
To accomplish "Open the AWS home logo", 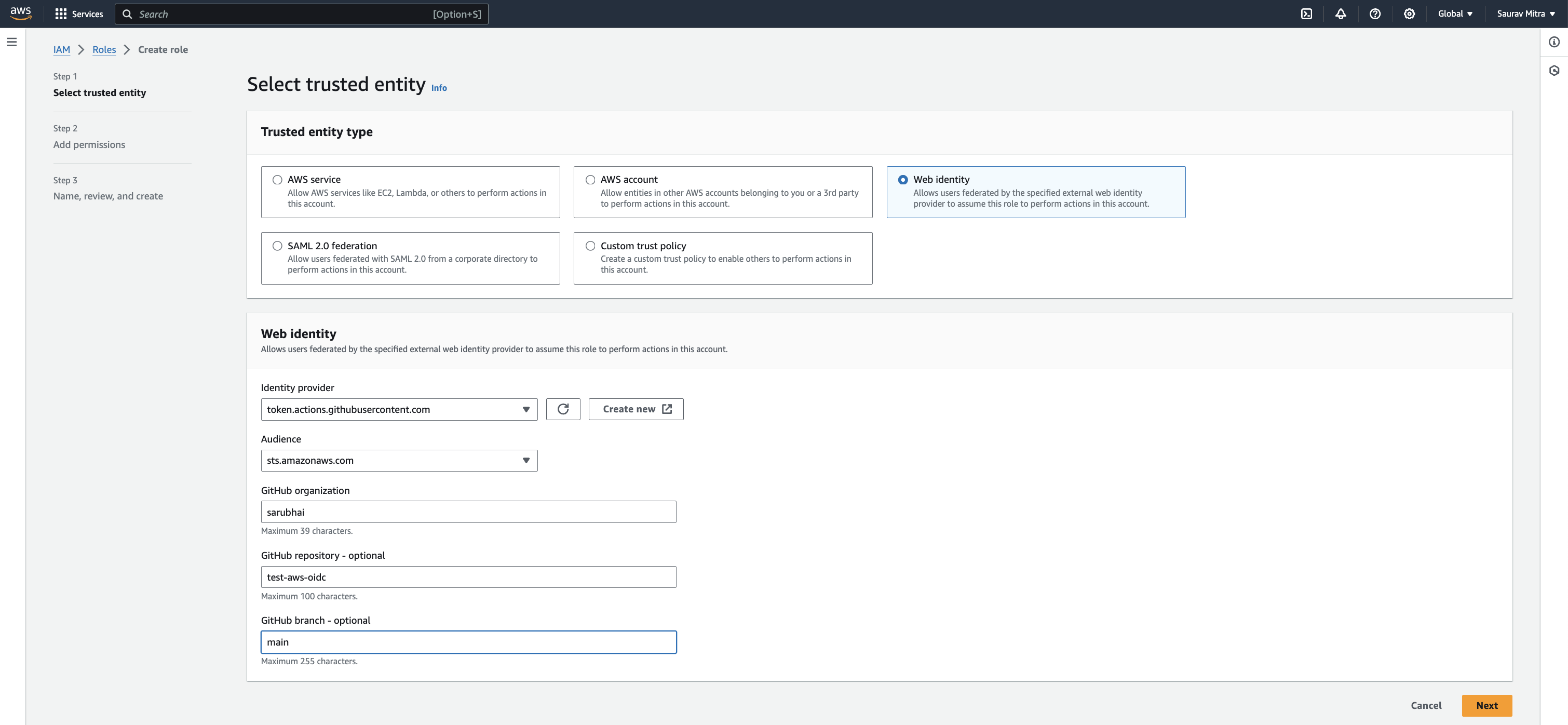I will coord(21,14).
